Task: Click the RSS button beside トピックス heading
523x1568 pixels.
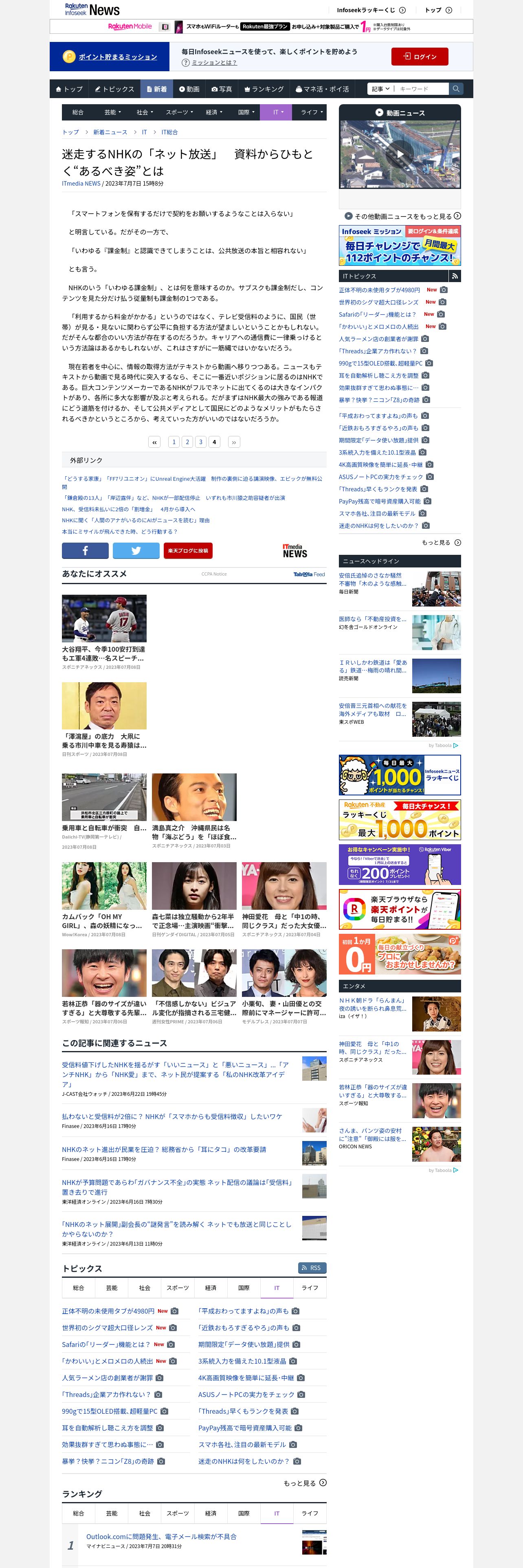Action: [x=312, y=1268]
